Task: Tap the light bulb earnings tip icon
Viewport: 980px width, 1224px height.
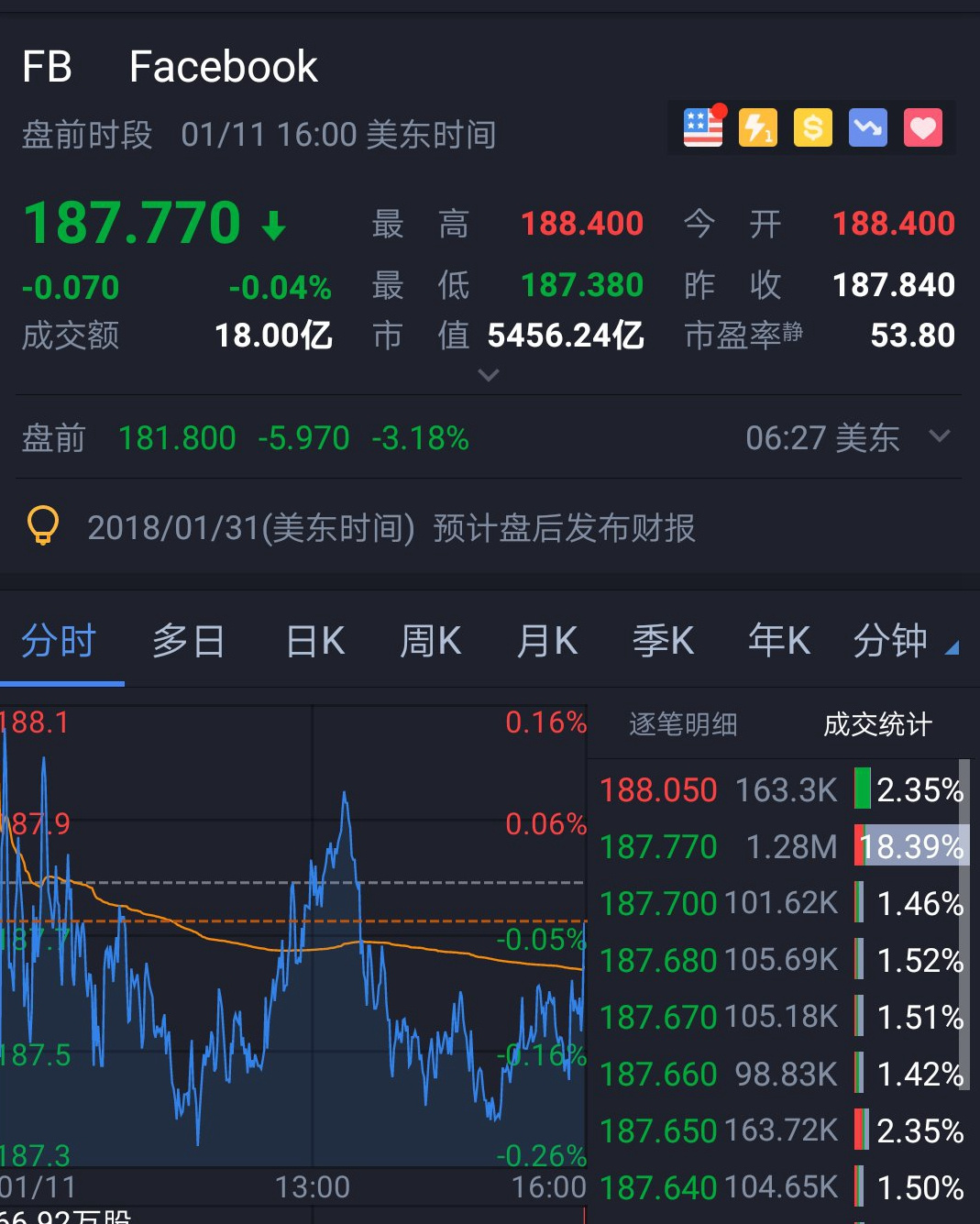Action: pos(43,526)
